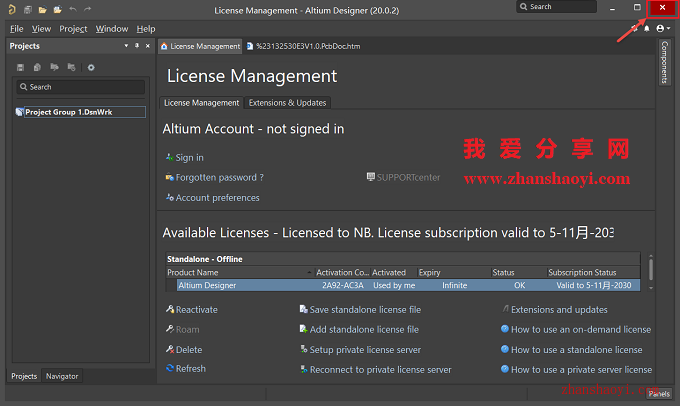
Task: Open the Project menu
Action: coord(73,29)
